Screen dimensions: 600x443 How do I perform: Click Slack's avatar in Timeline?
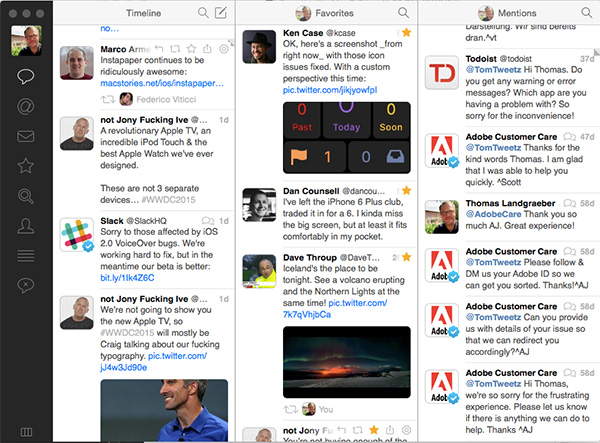(77, 235)
